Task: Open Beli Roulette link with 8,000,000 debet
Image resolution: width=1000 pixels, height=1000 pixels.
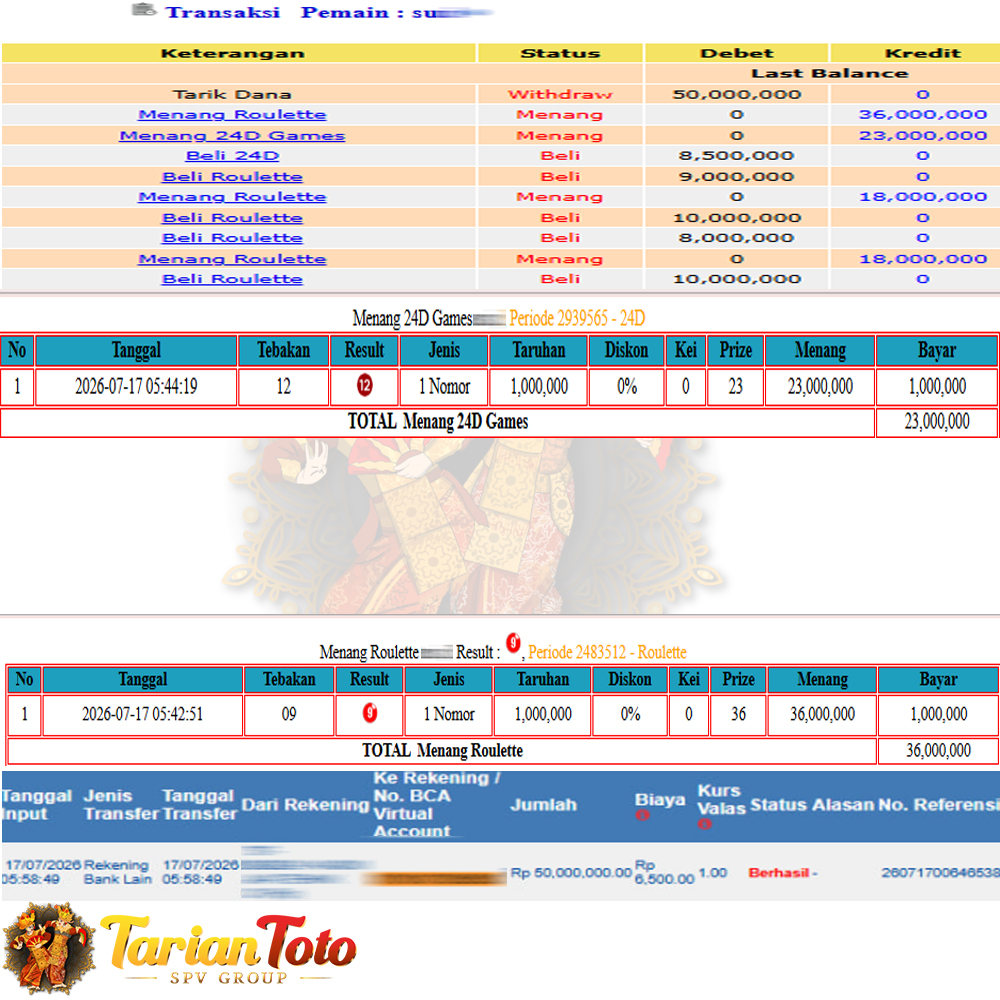Action: point(232,238)
